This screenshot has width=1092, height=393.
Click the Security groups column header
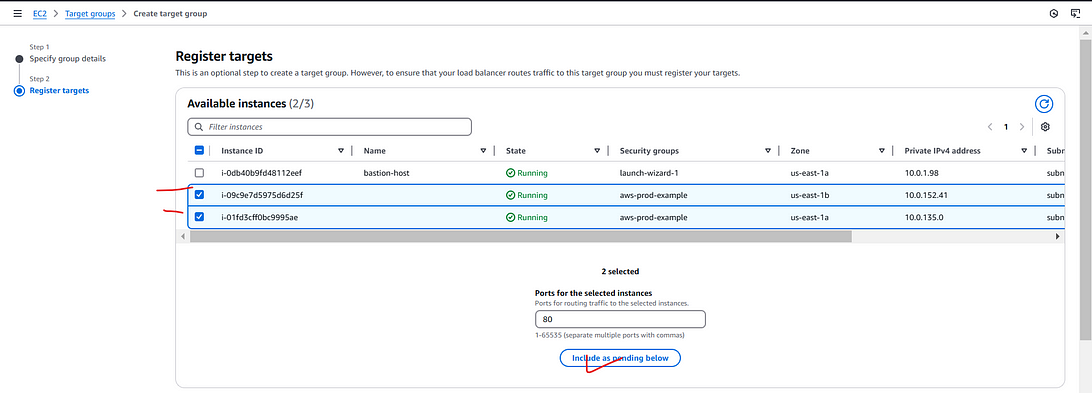coord(649,151)
